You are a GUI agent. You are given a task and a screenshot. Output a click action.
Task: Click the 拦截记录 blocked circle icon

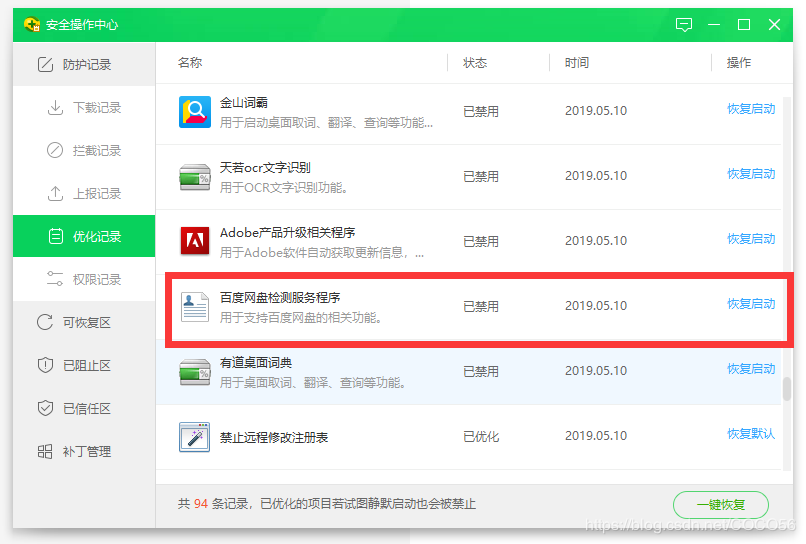pos(55,150)
